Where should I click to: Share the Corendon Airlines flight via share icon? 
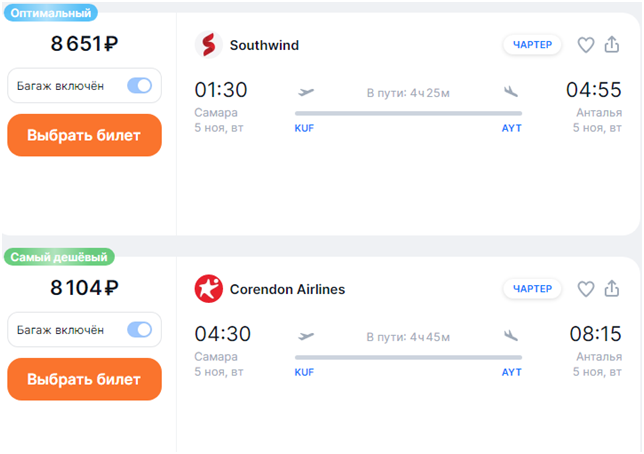pos(612,288)
